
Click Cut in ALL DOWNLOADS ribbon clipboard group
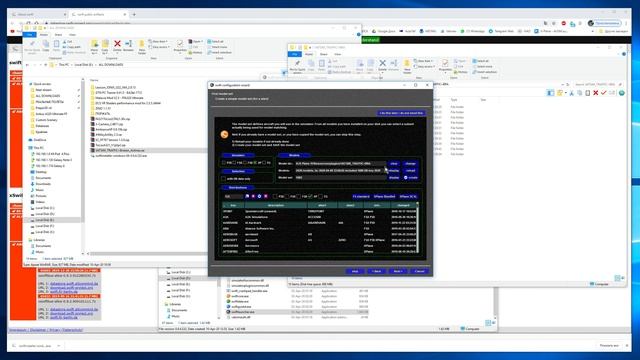click(68, 42)
